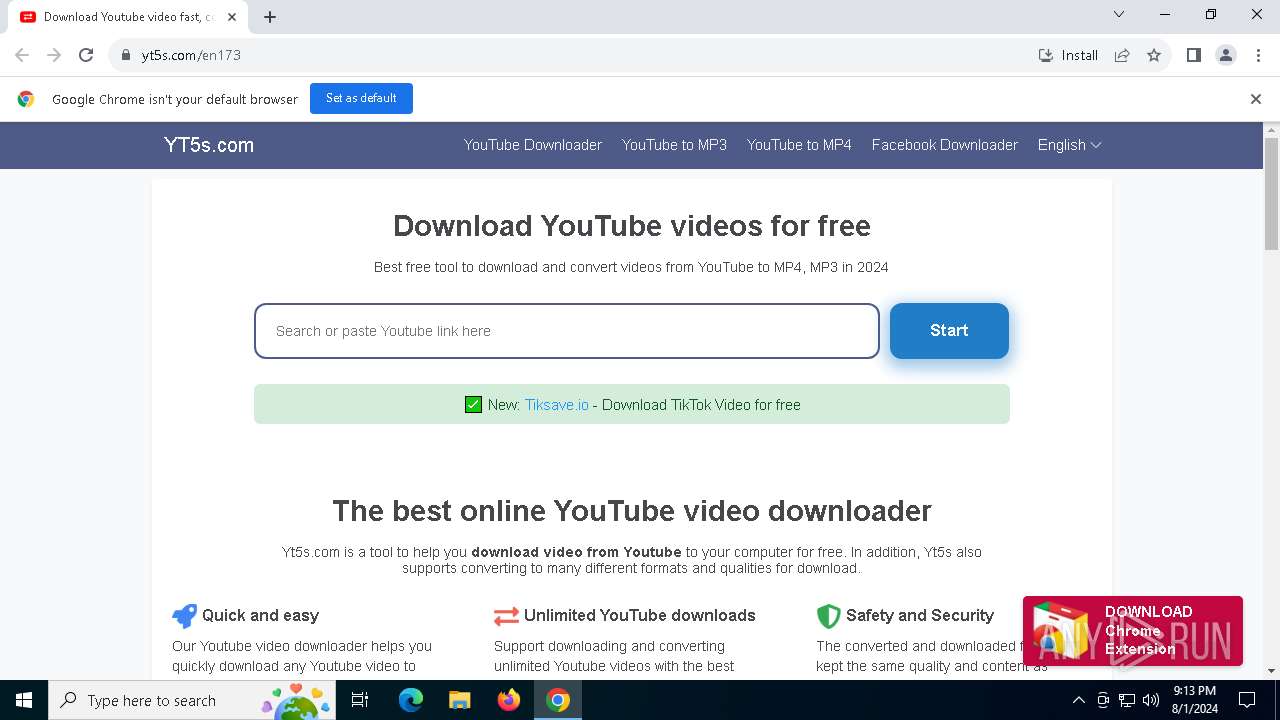Click the share page icon
The height and width of the screenshot is (720, 1280).
click(x=1122, y=55)
